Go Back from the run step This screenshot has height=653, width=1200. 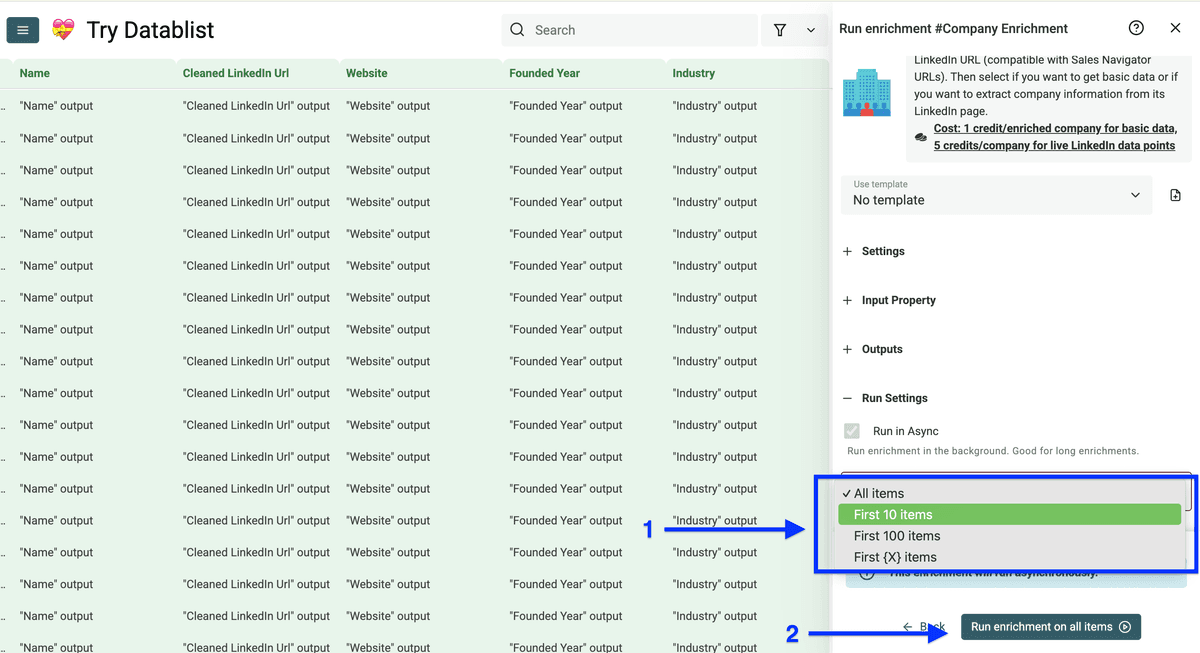924,627
